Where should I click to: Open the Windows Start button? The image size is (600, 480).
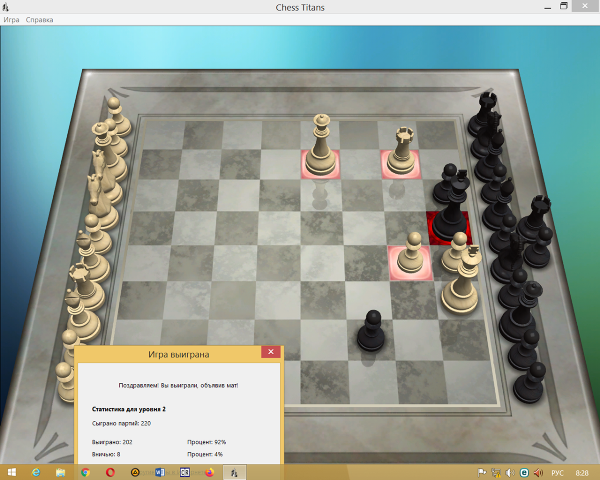click(x=11, y=472)
